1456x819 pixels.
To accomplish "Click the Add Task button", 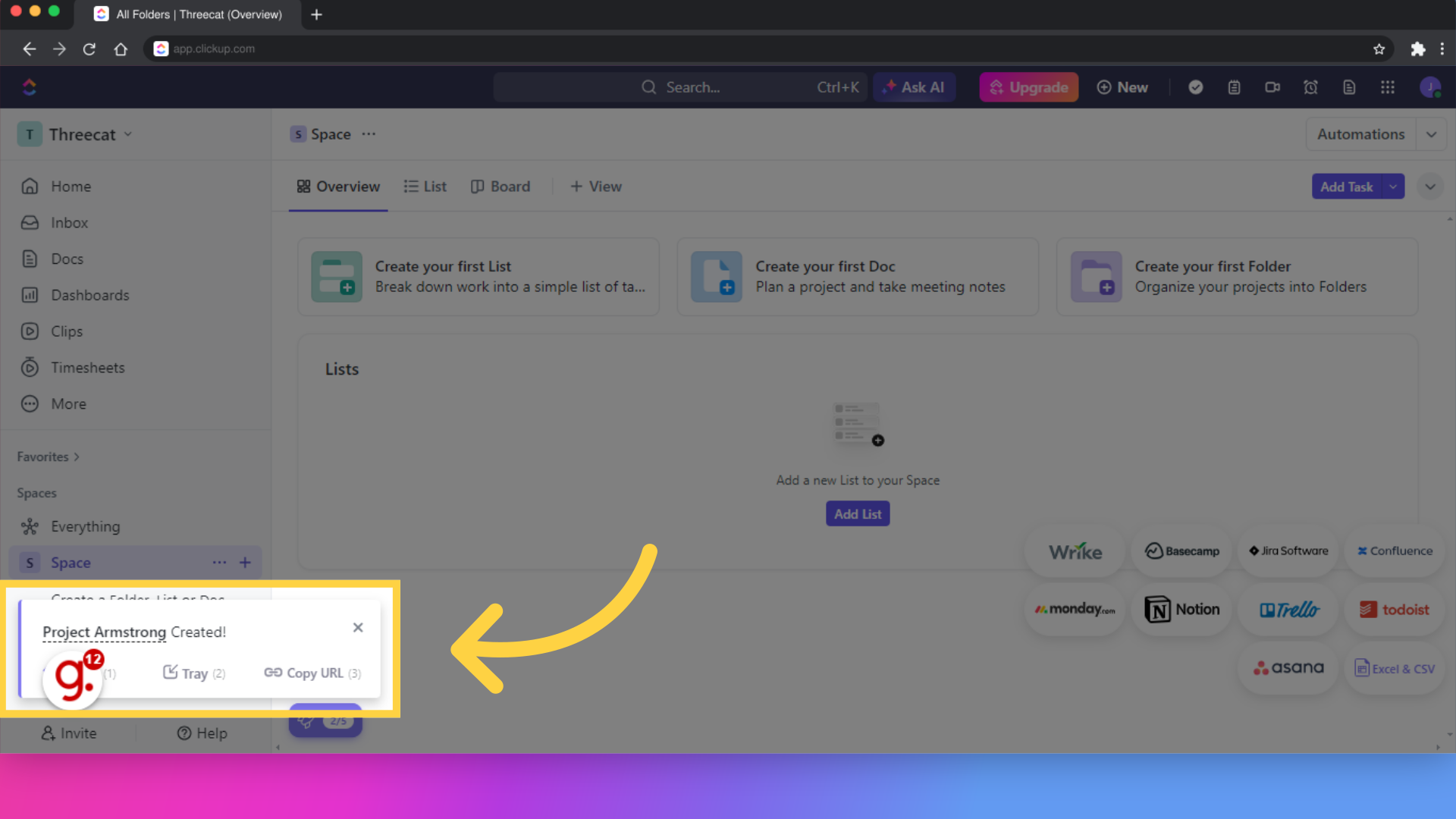I will tap(1346, 187).
